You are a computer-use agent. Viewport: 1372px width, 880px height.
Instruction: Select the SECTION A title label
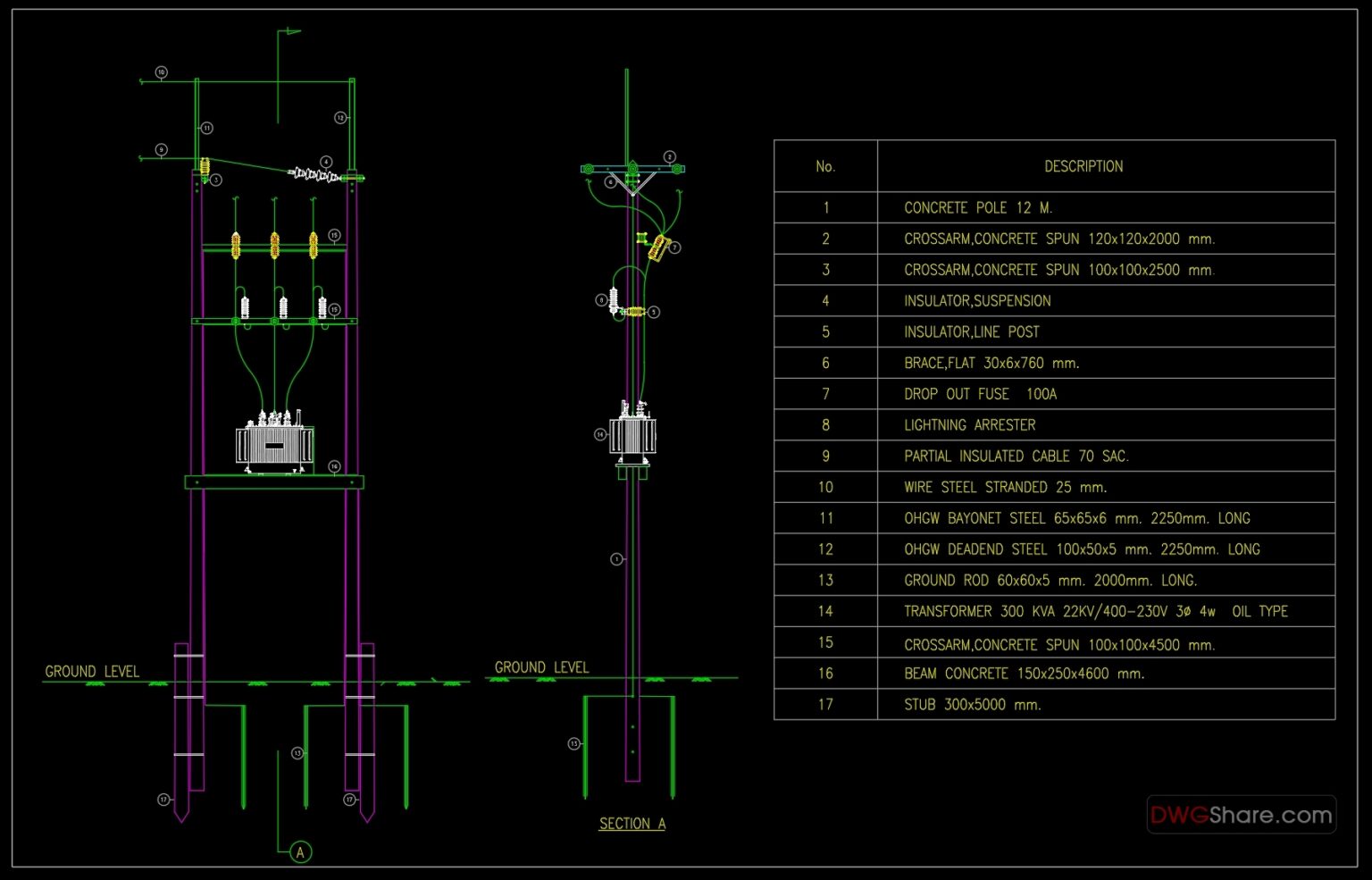(x=632, y=823)
